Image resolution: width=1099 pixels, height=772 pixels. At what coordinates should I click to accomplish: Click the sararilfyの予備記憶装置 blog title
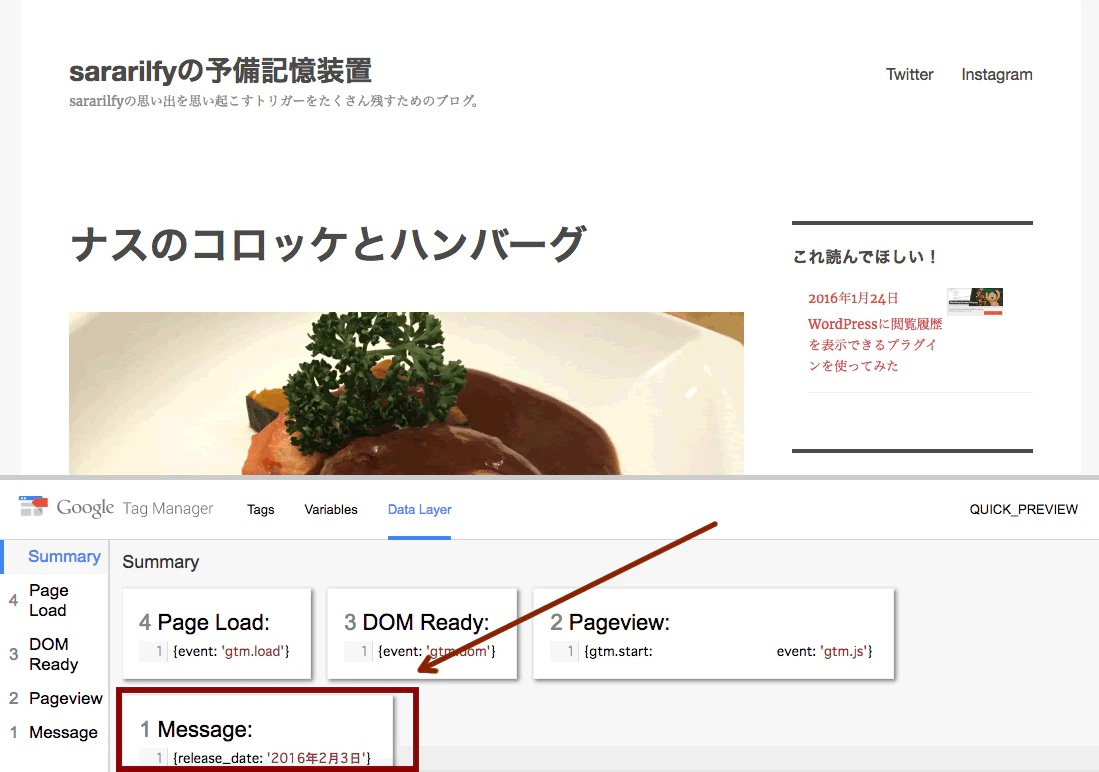click(220, 71)
